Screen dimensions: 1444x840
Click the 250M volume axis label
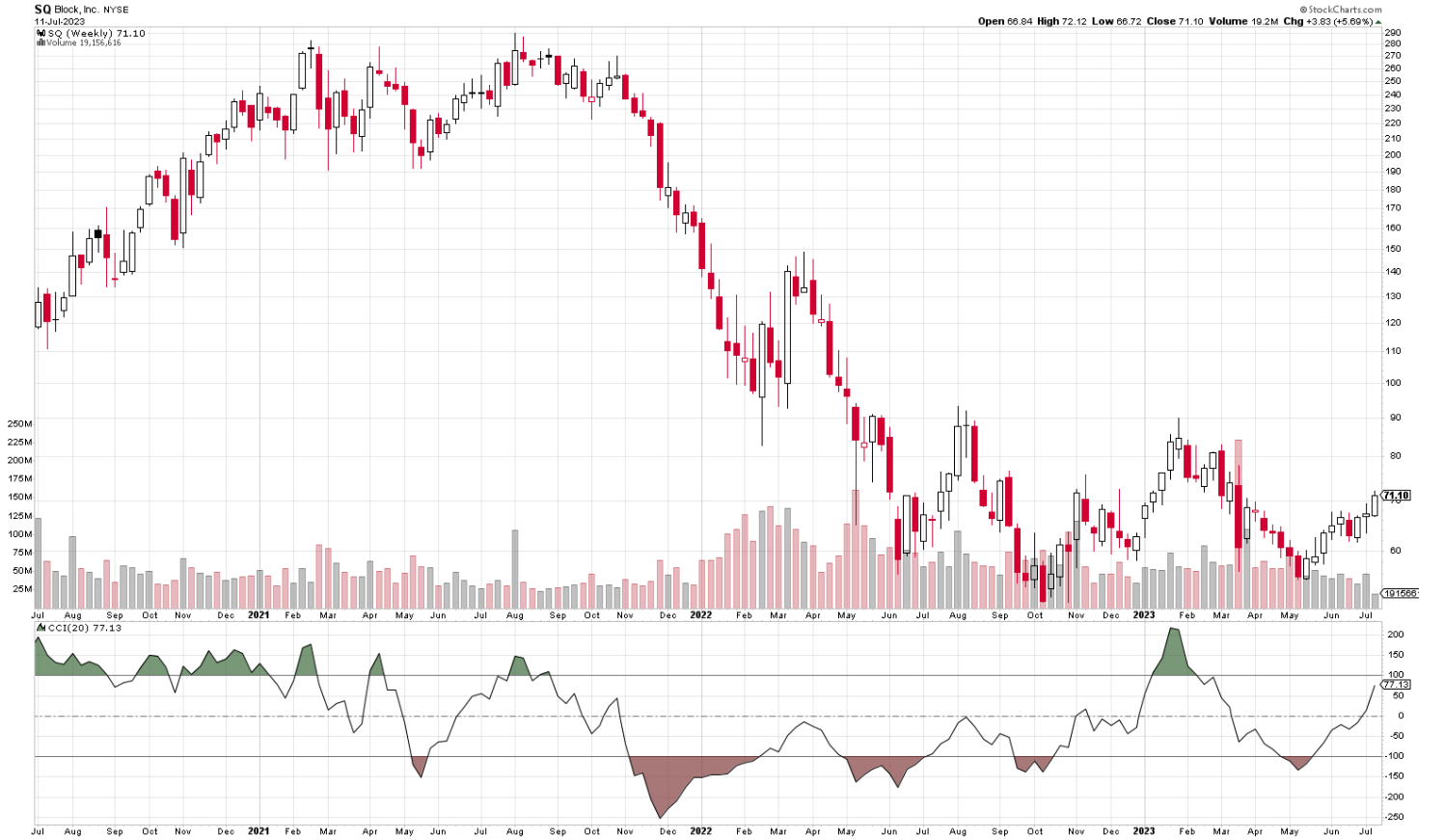[20, 423]
